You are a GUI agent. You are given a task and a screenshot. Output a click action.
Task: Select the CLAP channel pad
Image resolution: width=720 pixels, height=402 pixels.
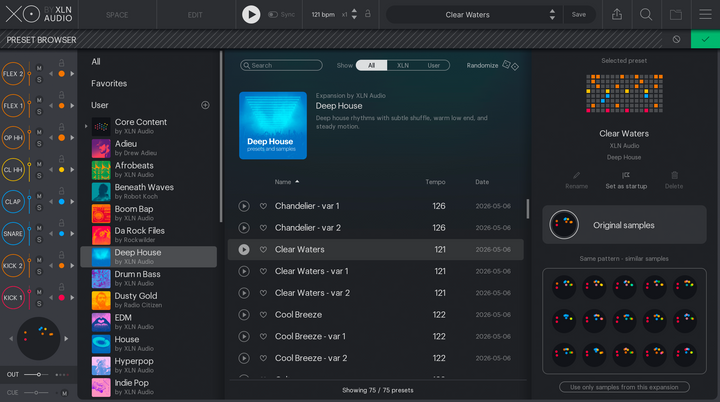coord(13,202)
